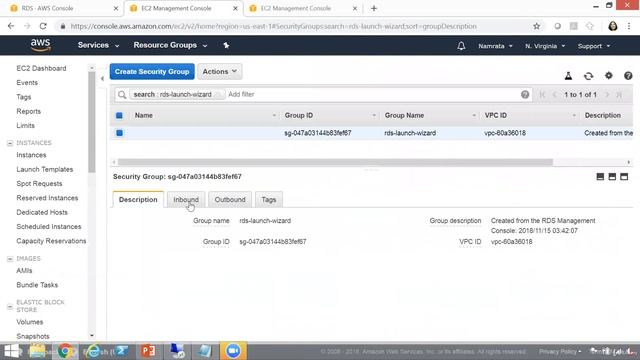Toggle checkbox for rds-launch-wizard row
The height and width of the screenshot is (360, 640).
119,133
